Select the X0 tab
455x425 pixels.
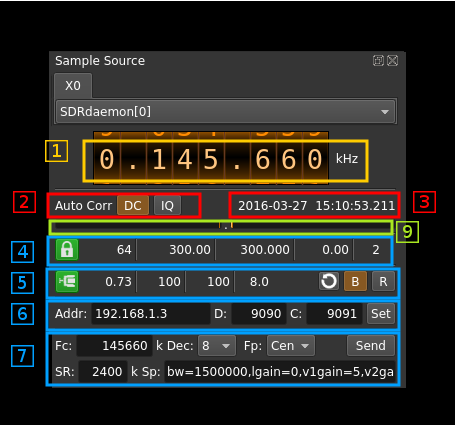click(x=73, y=86)
